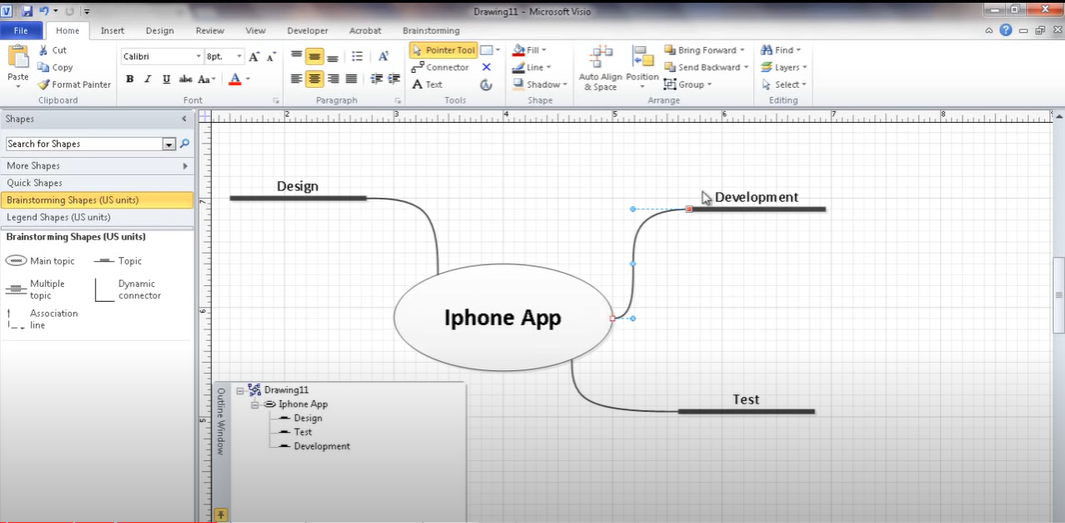Open the Line dropdown

point(531,67)
